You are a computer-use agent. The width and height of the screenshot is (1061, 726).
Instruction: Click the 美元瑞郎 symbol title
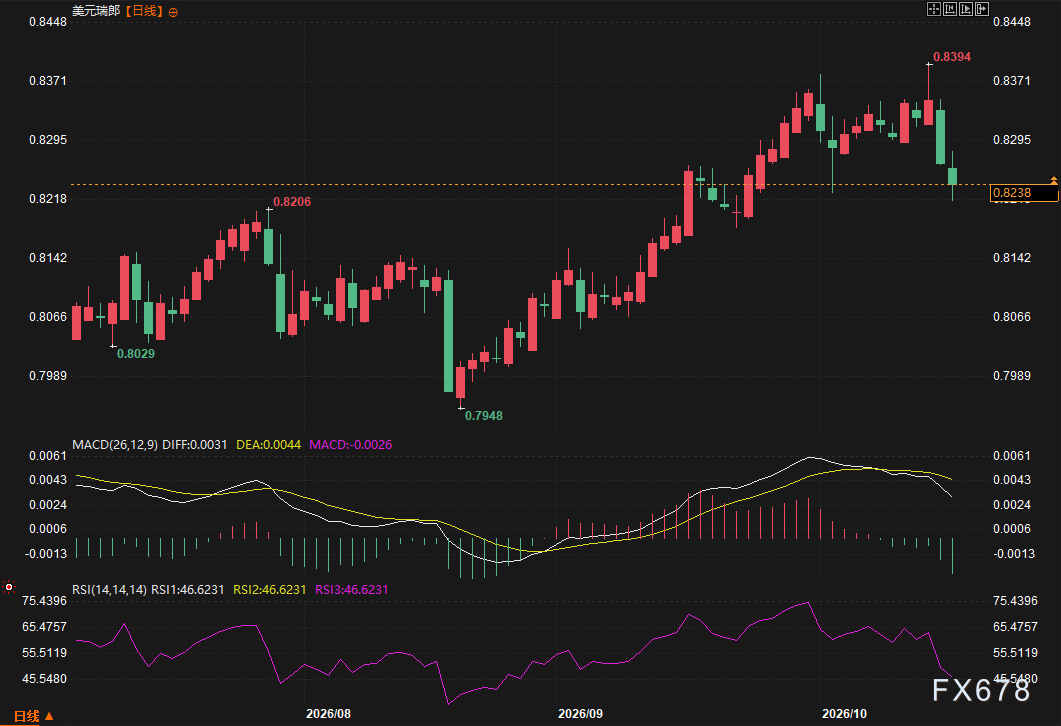click(96, 11)
